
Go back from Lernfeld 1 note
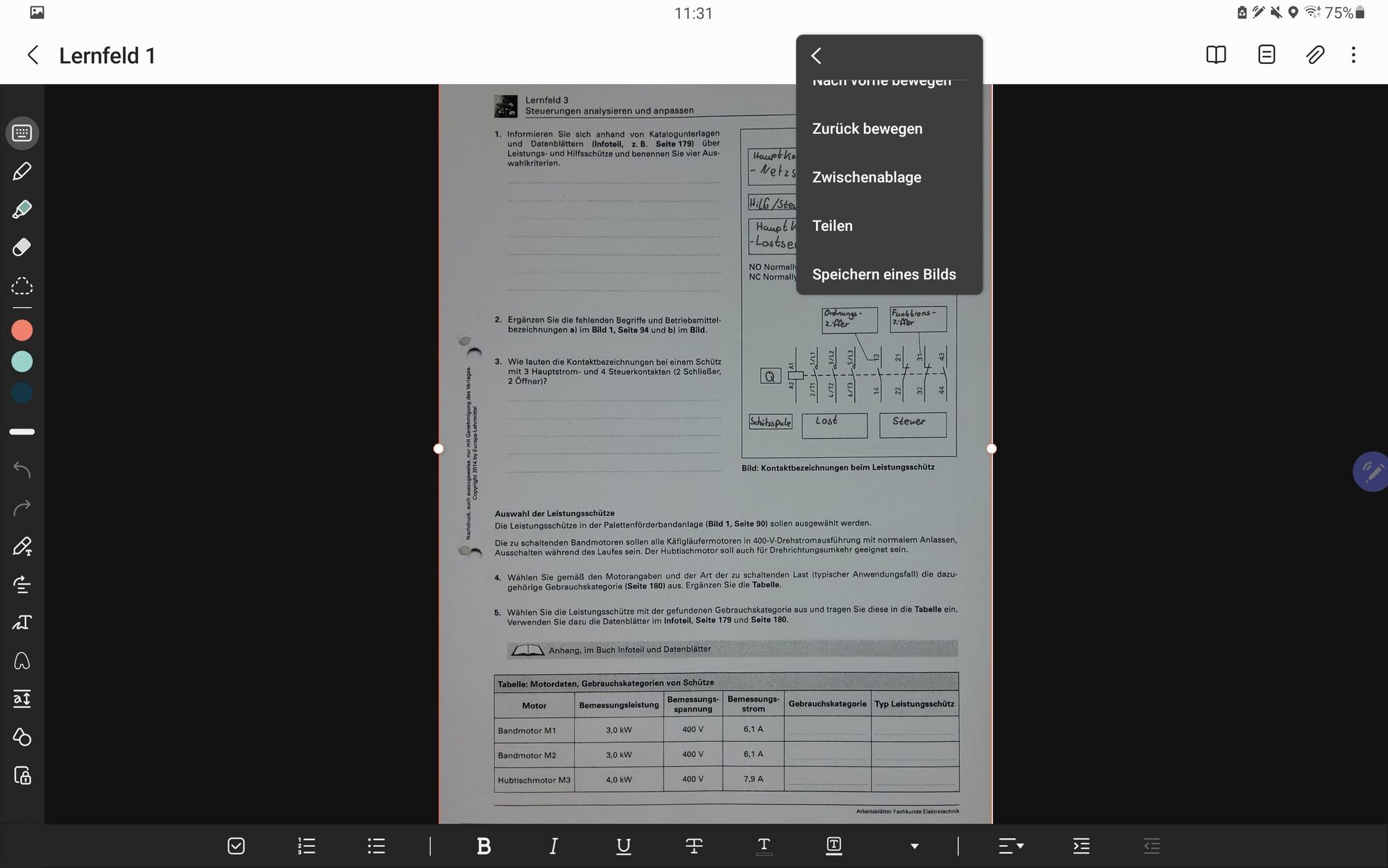[x=33, y=55]
